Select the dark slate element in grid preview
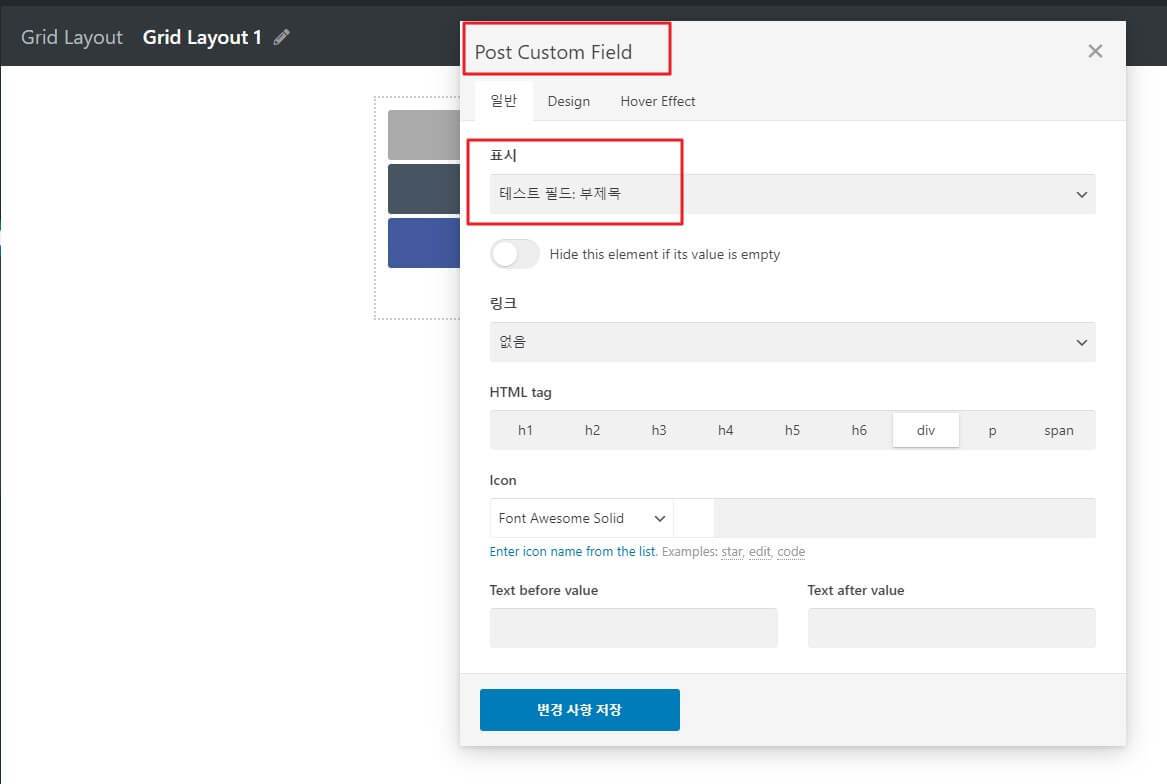Screen dimensions: 1167x784 tap(423, 189)
